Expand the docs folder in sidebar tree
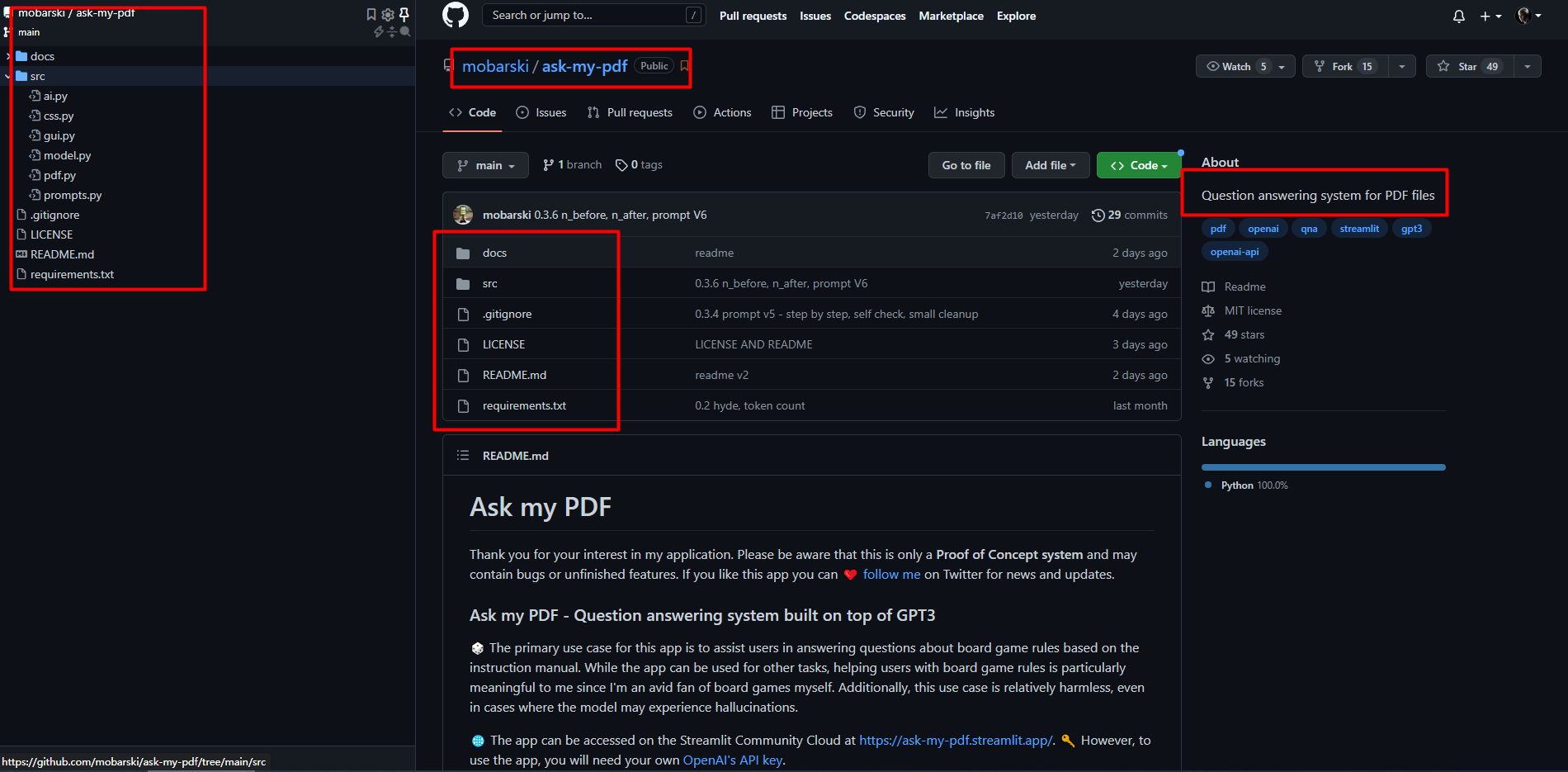This screenshot has height=772, width=1568. [9, 56]
